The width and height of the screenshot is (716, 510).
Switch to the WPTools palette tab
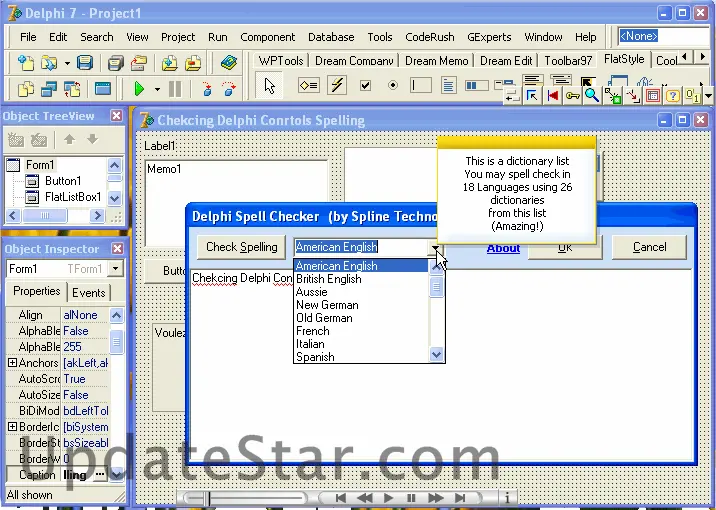tap(280, 61)
